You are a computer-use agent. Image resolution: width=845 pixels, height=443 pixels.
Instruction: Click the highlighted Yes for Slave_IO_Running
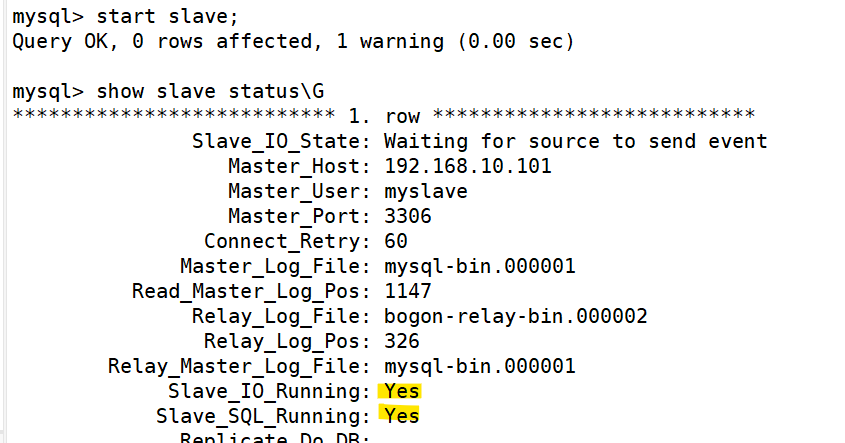[400, 391]
